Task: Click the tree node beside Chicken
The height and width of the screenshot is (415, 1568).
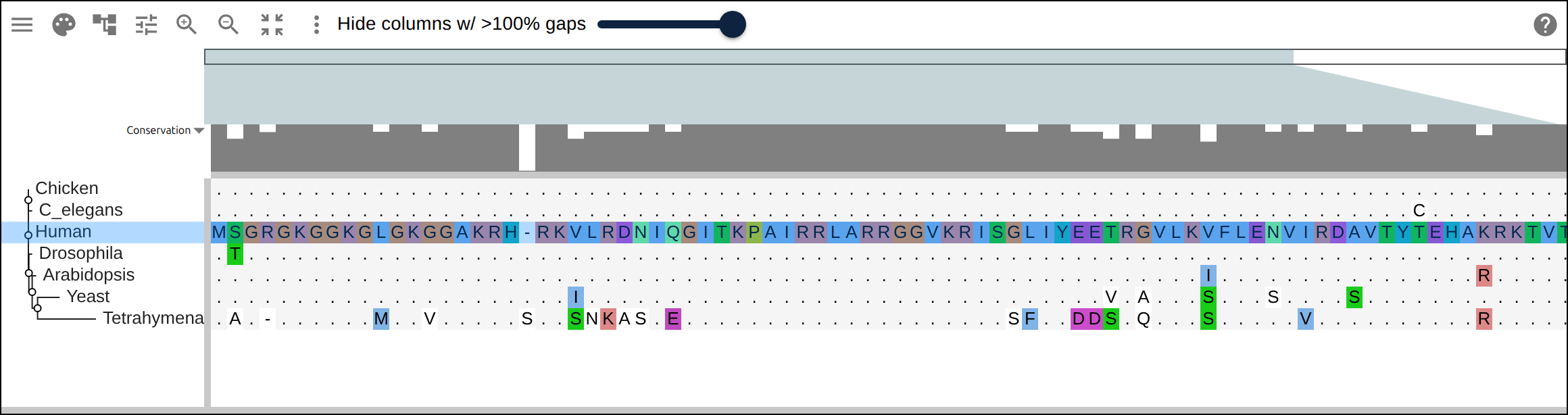Action: point(28,199)
